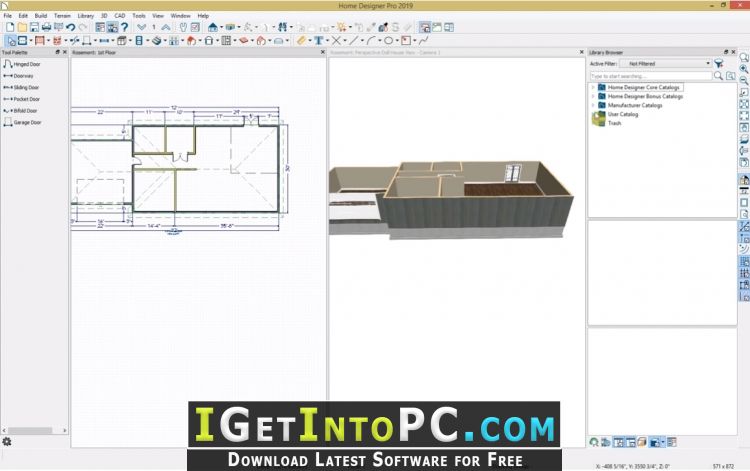Click the Select Objects arrow tool
This screenshot has height=471, width=750.
[x=11, y=41]
